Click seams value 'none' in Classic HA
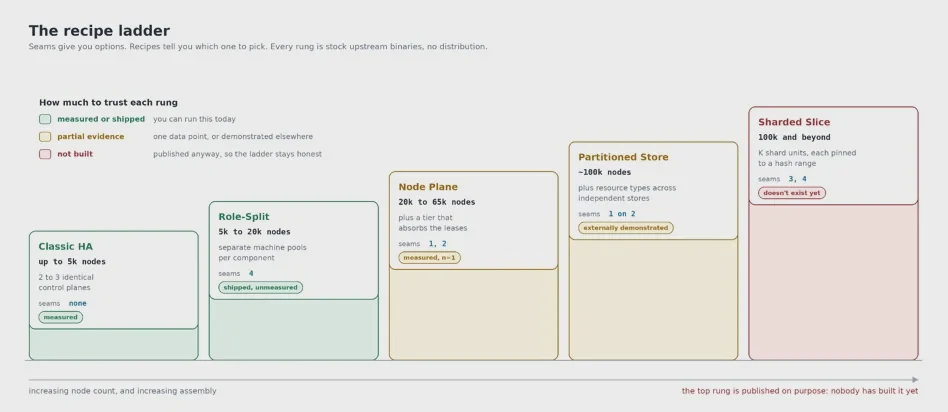Screen dimensions: 948x412 click(77, 304)
